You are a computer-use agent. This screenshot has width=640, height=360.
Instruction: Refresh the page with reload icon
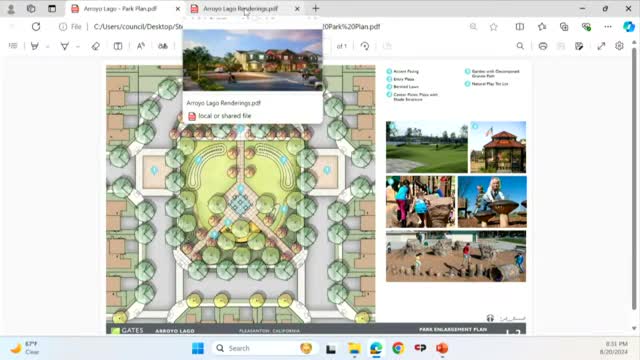(x=36, y=27)
